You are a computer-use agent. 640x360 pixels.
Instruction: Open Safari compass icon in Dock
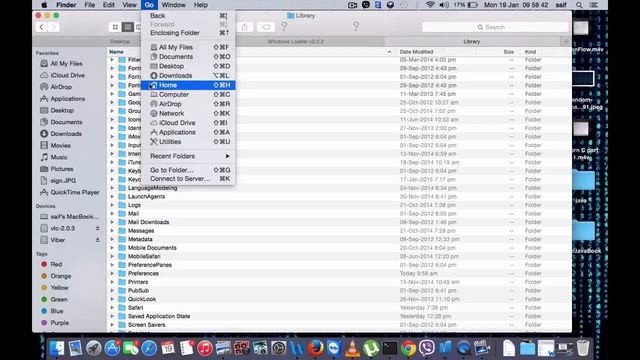coord(149,348)
